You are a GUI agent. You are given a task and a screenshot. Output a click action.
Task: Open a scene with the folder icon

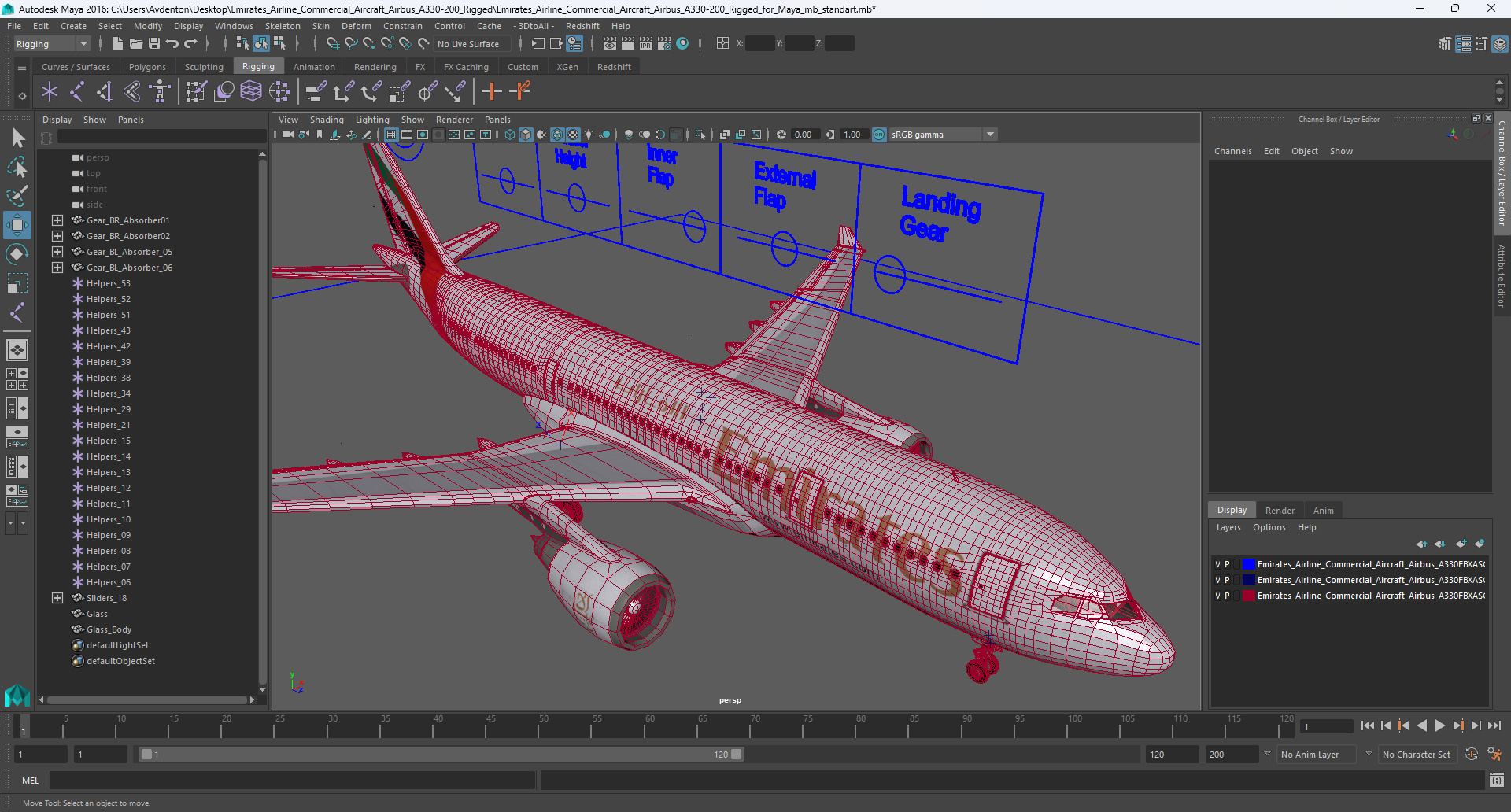pyautogui.click(x=135, y=44)
